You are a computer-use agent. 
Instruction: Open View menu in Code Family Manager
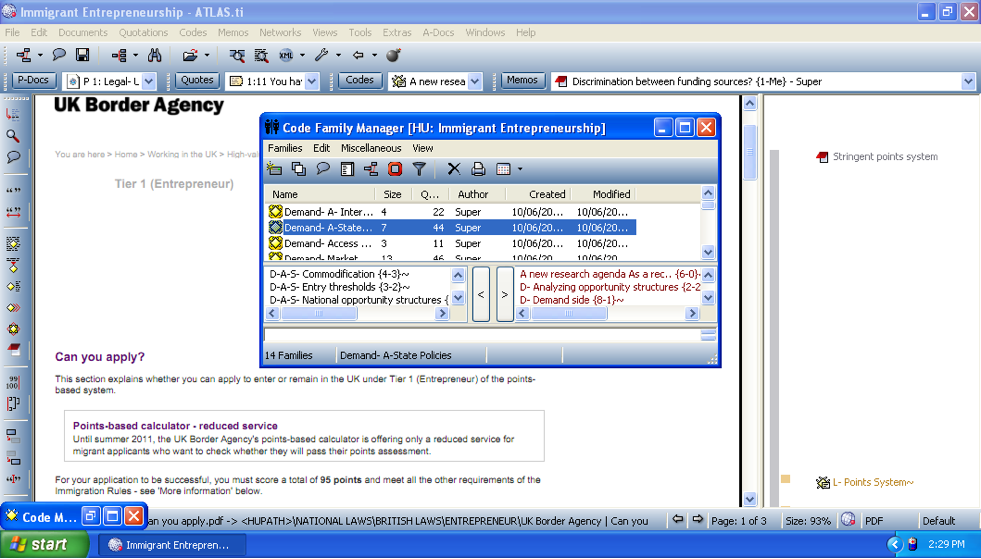coord(422,148)
